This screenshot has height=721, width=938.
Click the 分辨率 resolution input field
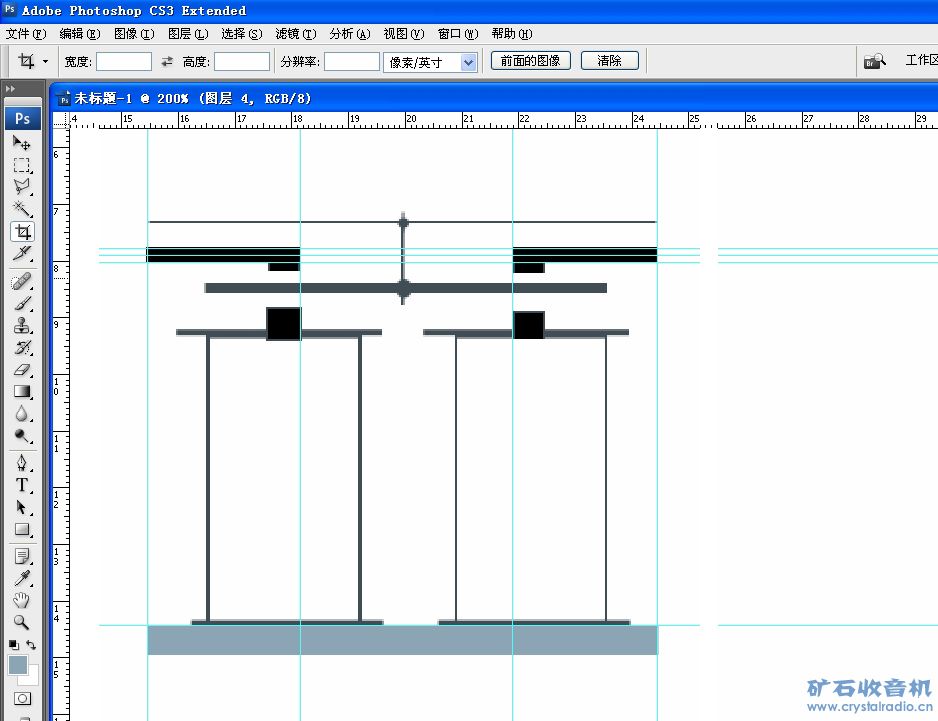point(352,62)
